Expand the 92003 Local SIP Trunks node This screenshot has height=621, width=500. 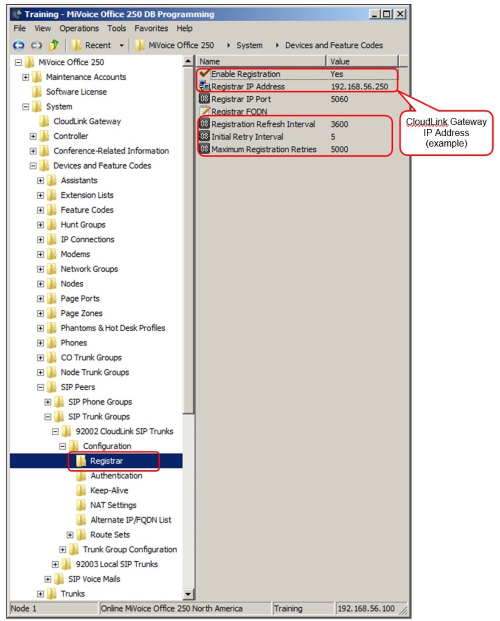coord(55,564)
